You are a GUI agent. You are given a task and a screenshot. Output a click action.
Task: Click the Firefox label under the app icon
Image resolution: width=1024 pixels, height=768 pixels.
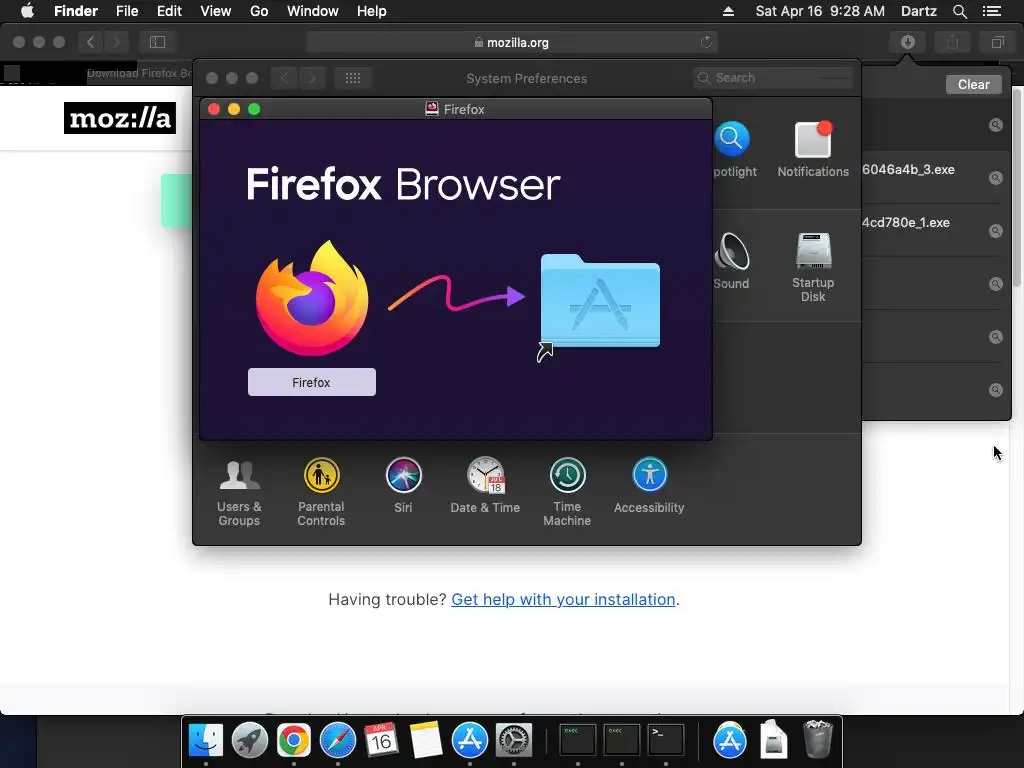pyautogui.click(x=312, y=382)
